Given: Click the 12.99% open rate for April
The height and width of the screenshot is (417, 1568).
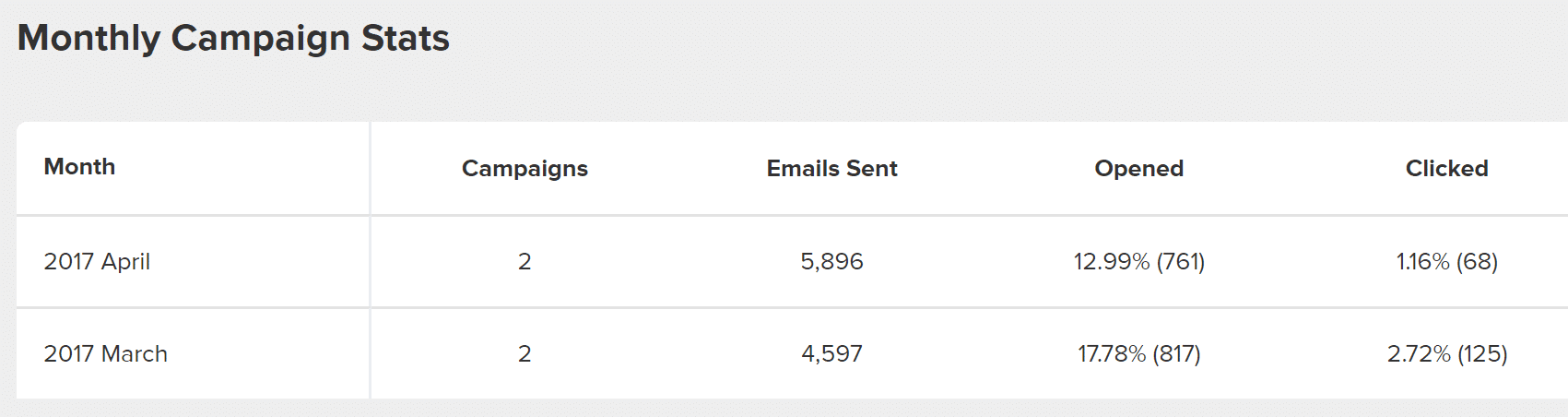Looking at the screenshot, I should tap(1111, 262).
